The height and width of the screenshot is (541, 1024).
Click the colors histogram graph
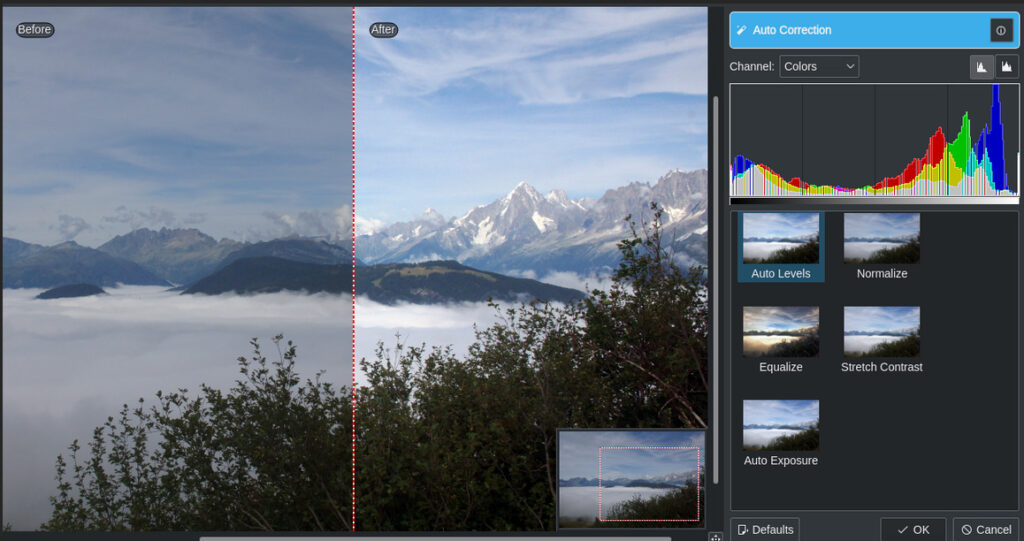point(874,140)
